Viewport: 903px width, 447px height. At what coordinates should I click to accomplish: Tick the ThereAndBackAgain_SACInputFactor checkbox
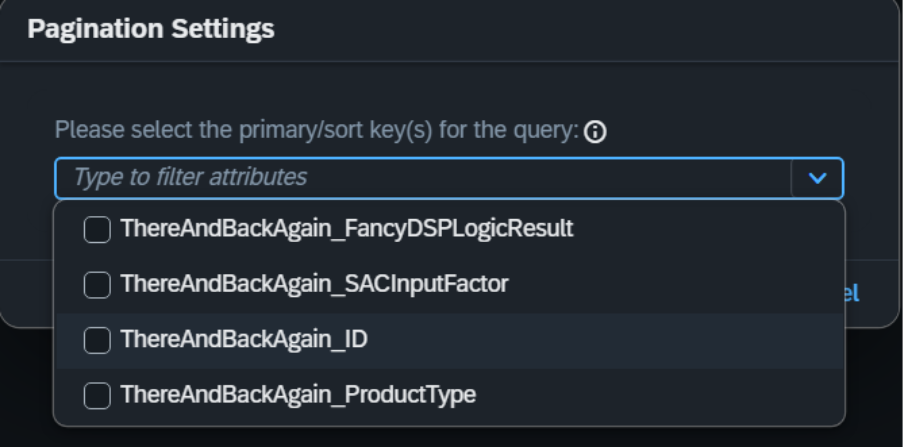(x=97, y=285)
